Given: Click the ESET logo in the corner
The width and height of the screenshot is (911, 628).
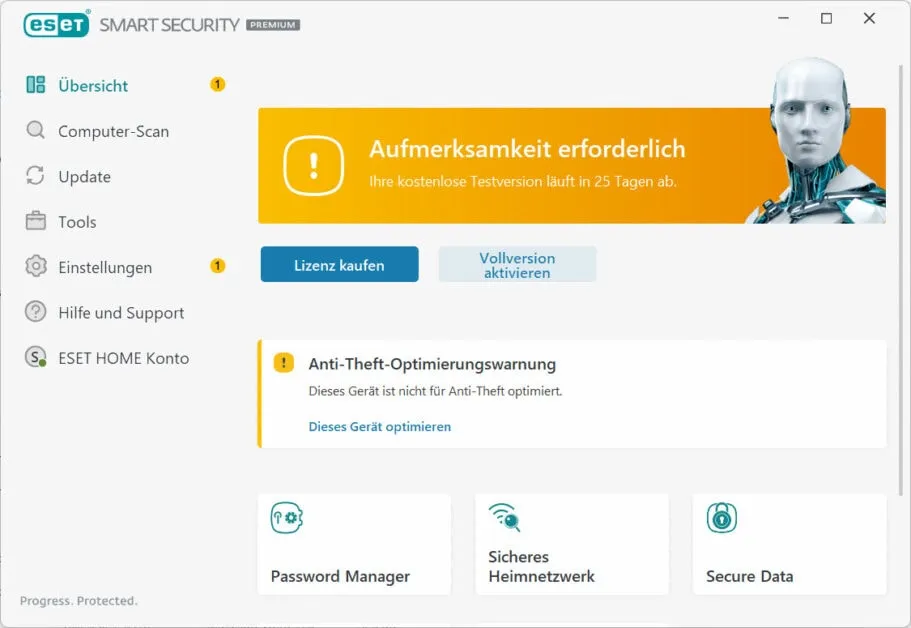Looking at the screenshot, I should pyautogui.click(x=57, y=24).
